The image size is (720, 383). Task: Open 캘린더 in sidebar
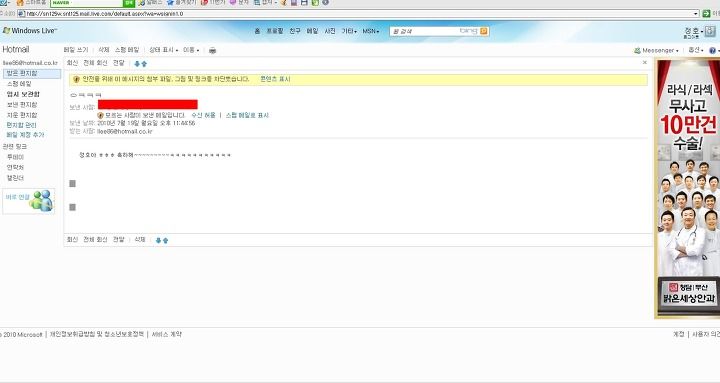(15, 178)
